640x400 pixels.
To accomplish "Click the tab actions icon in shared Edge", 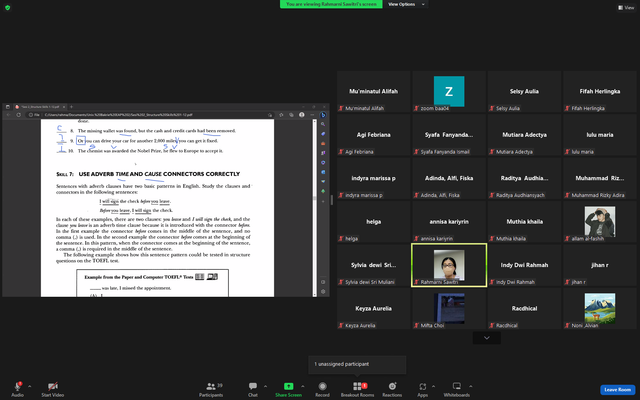I will point(7,107).
